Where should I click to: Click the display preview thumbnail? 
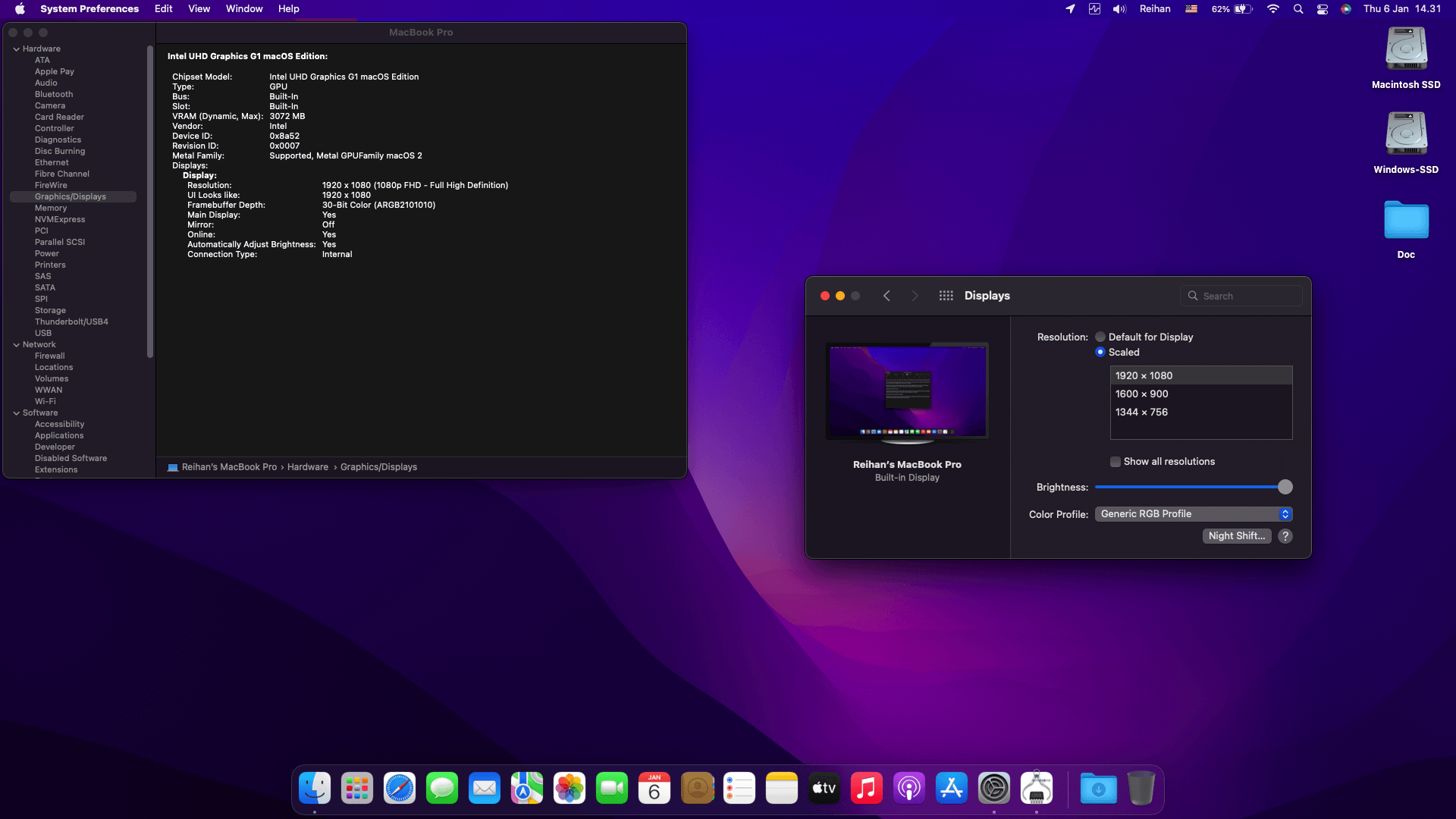907,392
